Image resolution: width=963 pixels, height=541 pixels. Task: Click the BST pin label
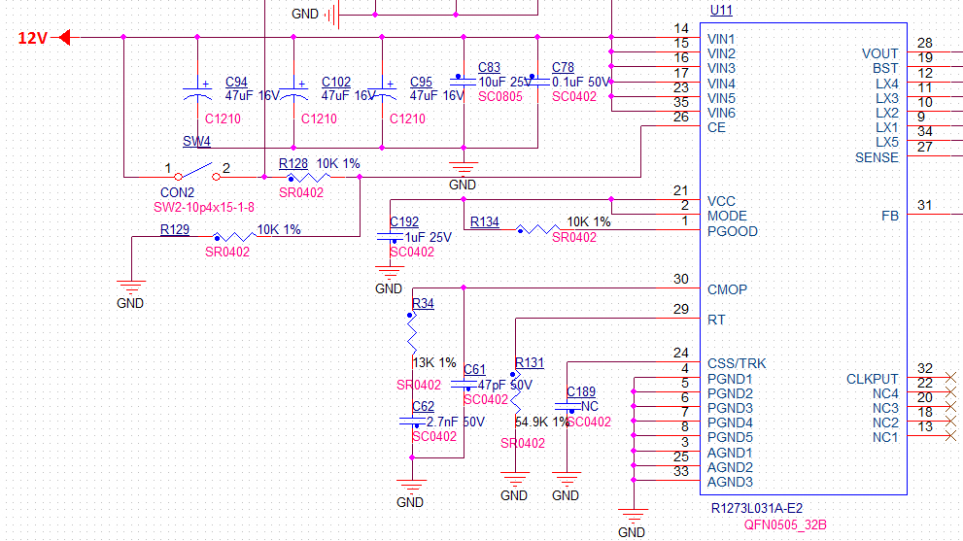[x=885, y=69]
